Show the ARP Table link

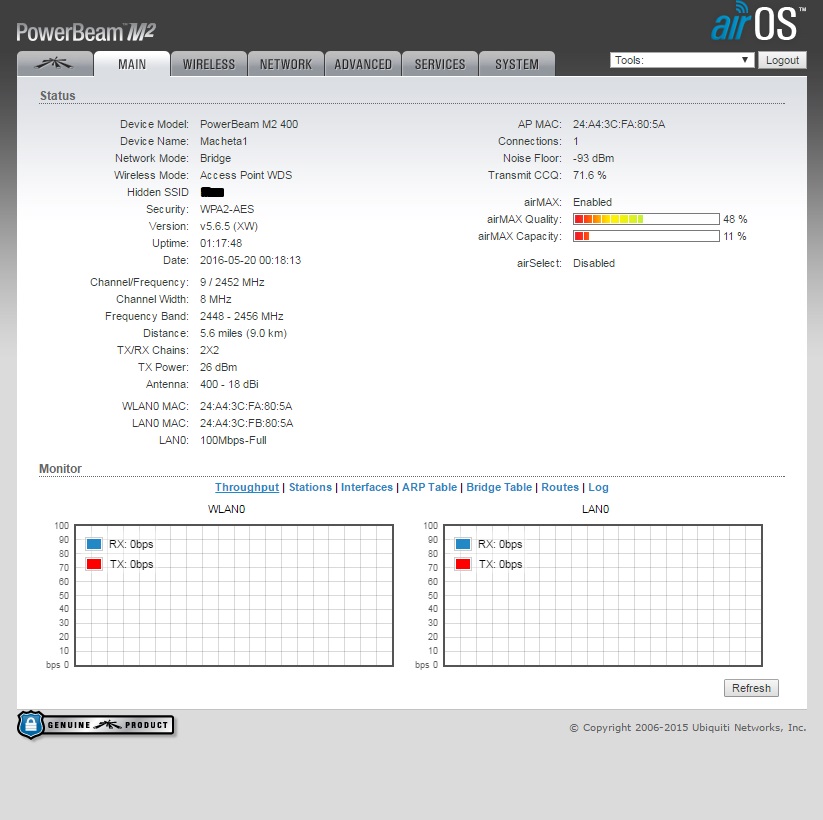click(429, 487)
